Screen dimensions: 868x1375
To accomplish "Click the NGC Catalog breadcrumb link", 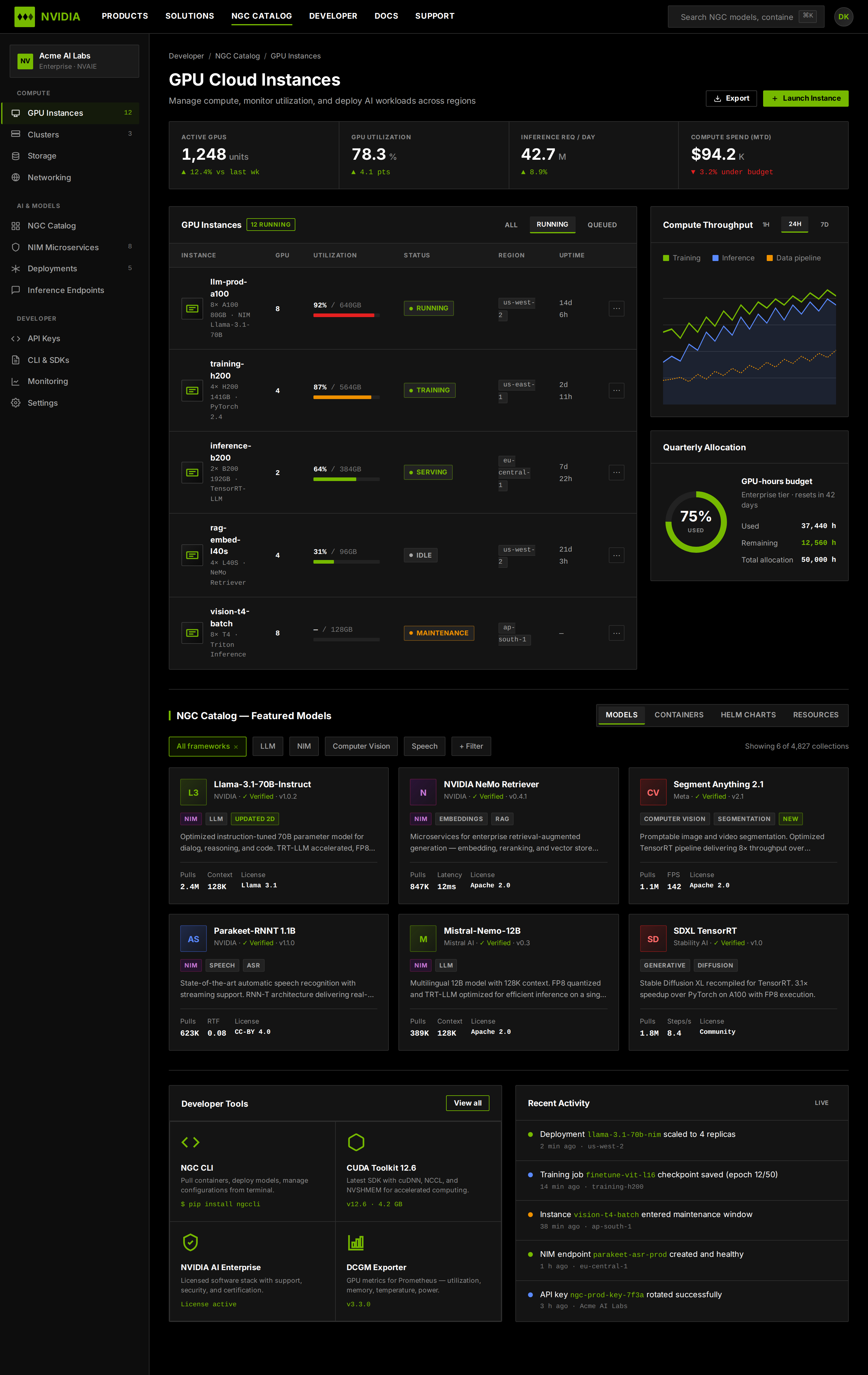I will click(x=237, y=56).
